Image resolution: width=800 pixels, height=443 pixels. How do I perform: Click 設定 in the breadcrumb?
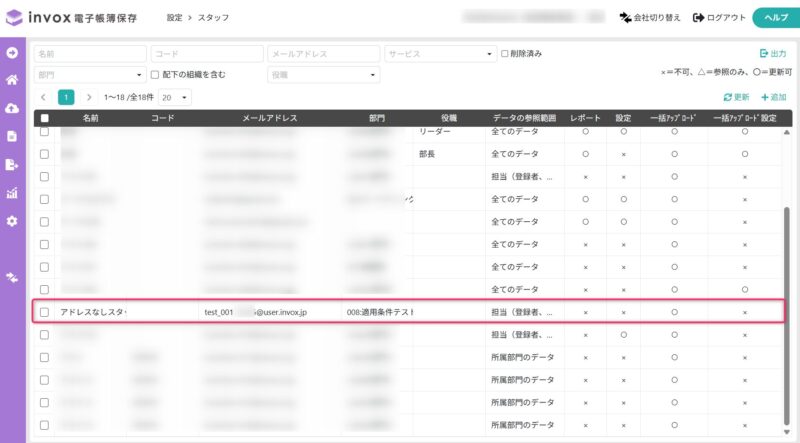pos(174,18)
